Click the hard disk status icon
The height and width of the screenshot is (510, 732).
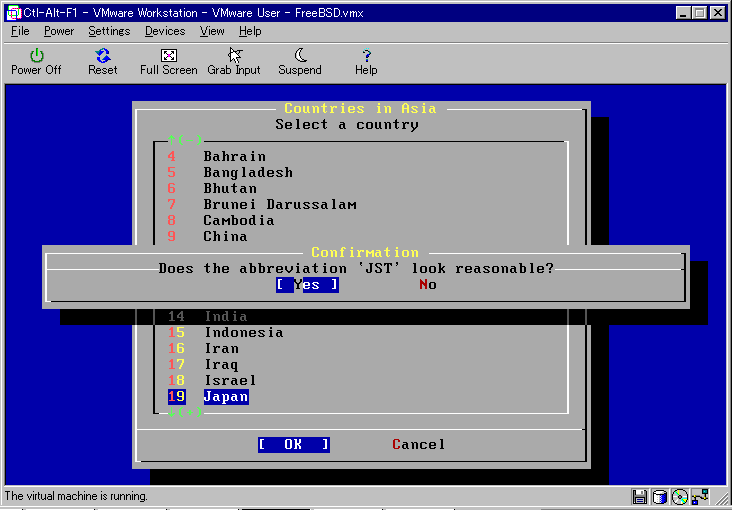click(x=660, y=497)
